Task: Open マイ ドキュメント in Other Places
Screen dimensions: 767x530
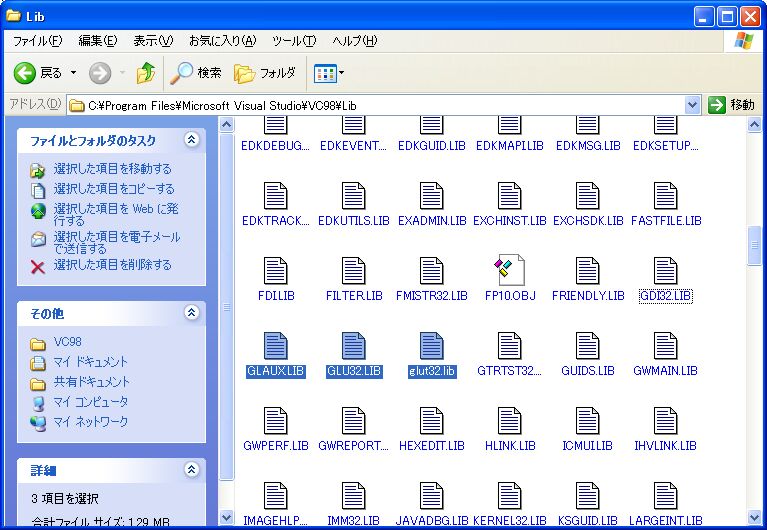Action: click(90, 362)
